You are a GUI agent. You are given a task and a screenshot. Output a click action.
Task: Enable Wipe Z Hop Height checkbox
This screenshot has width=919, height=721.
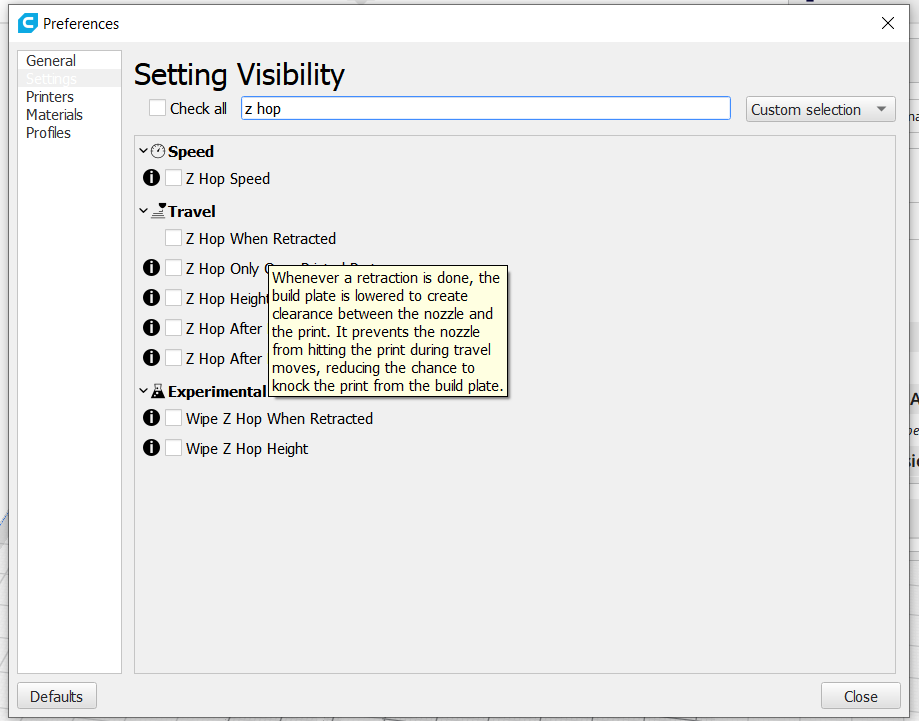(174, 448)
